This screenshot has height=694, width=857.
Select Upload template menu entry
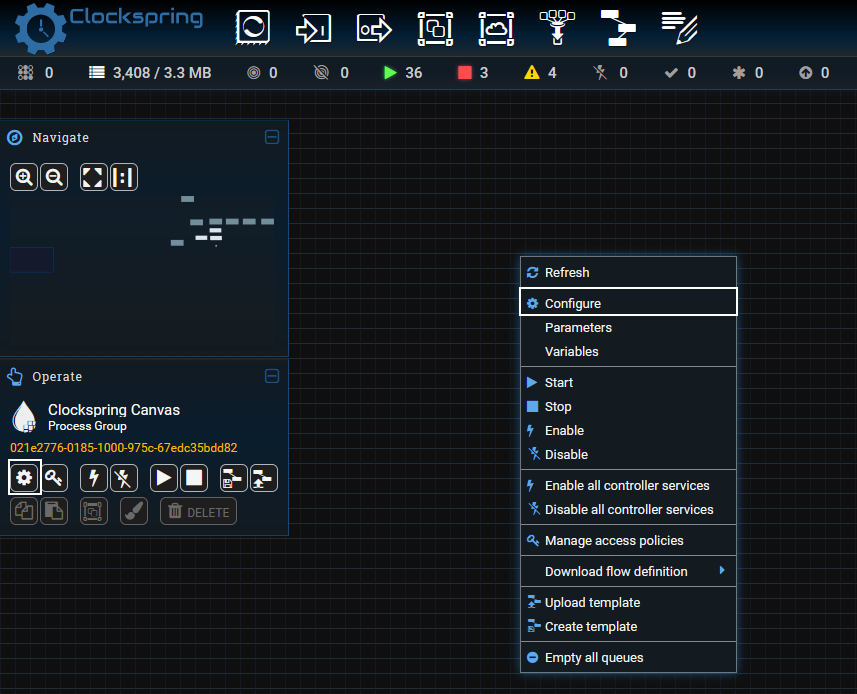pos(628,602)
